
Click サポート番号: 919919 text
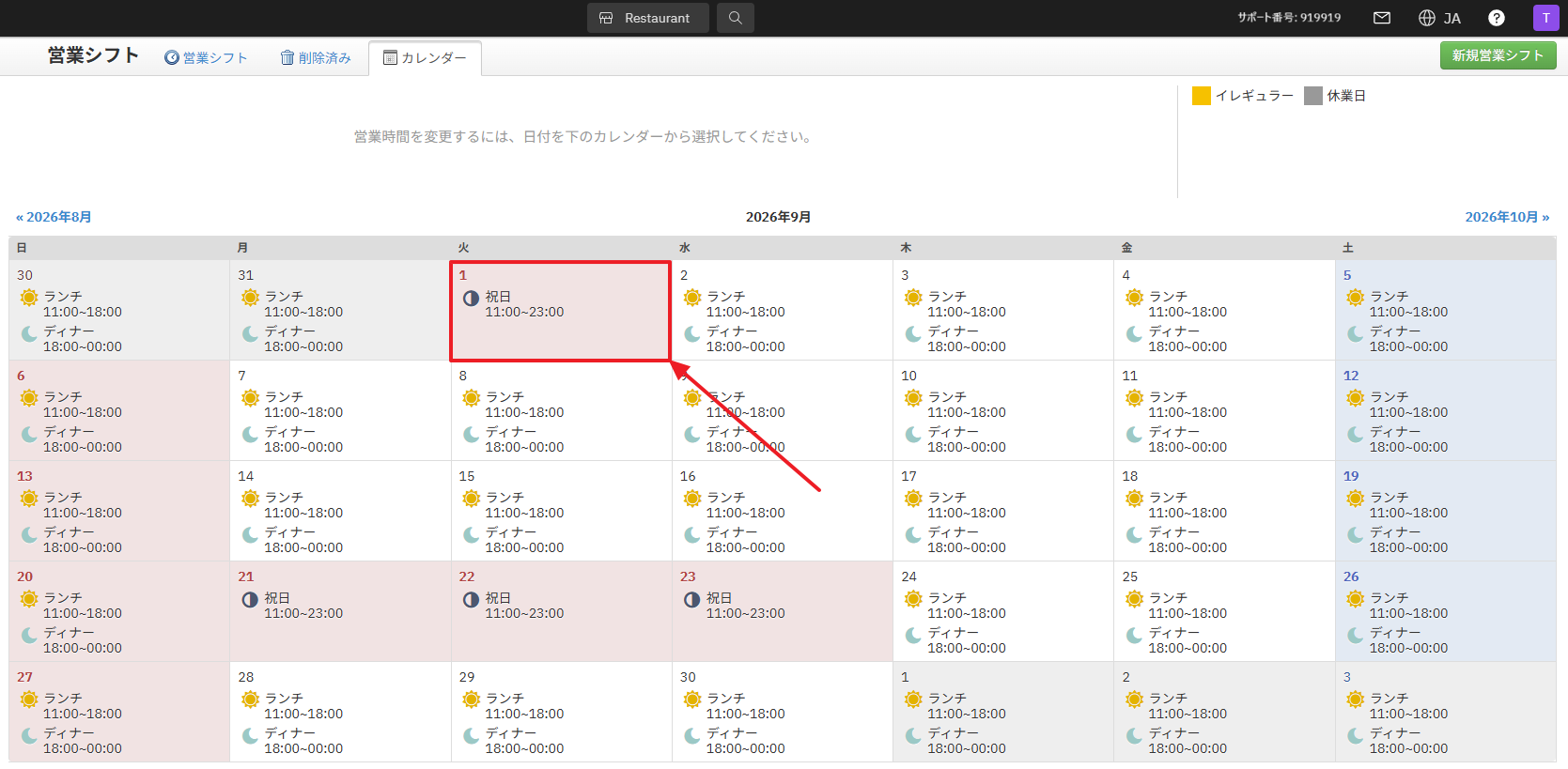pyautogui.click(x=1289, y=18)
